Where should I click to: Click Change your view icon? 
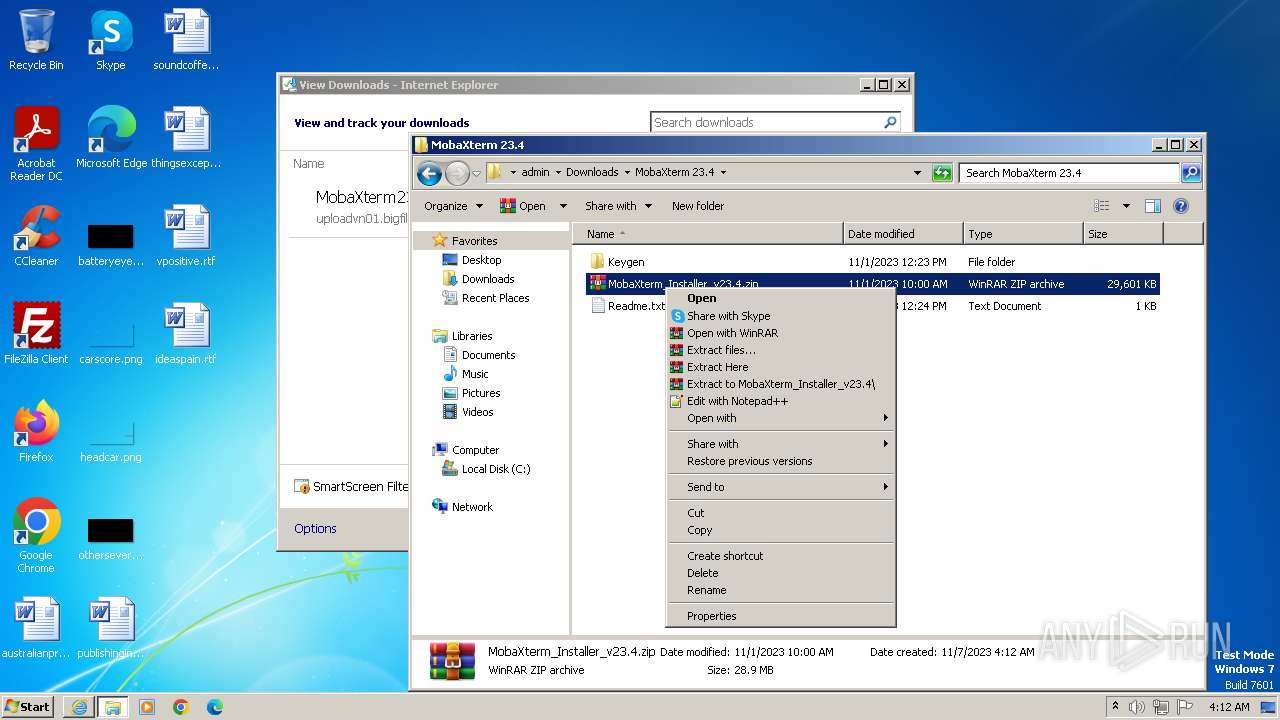point(1102,206)
